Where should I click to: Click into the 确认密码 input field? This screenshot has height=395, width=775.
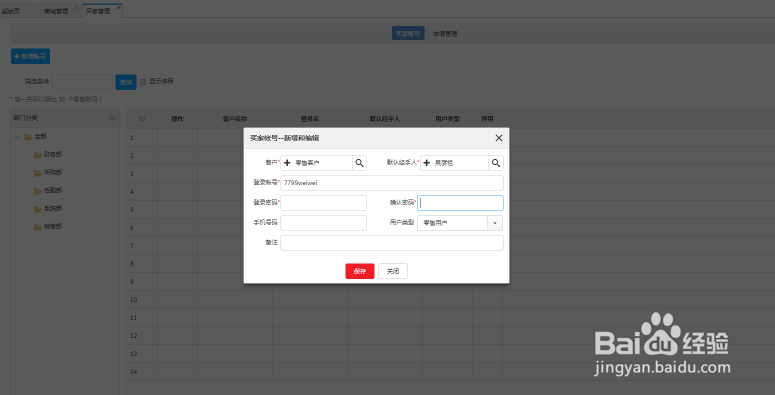[460, 203]
